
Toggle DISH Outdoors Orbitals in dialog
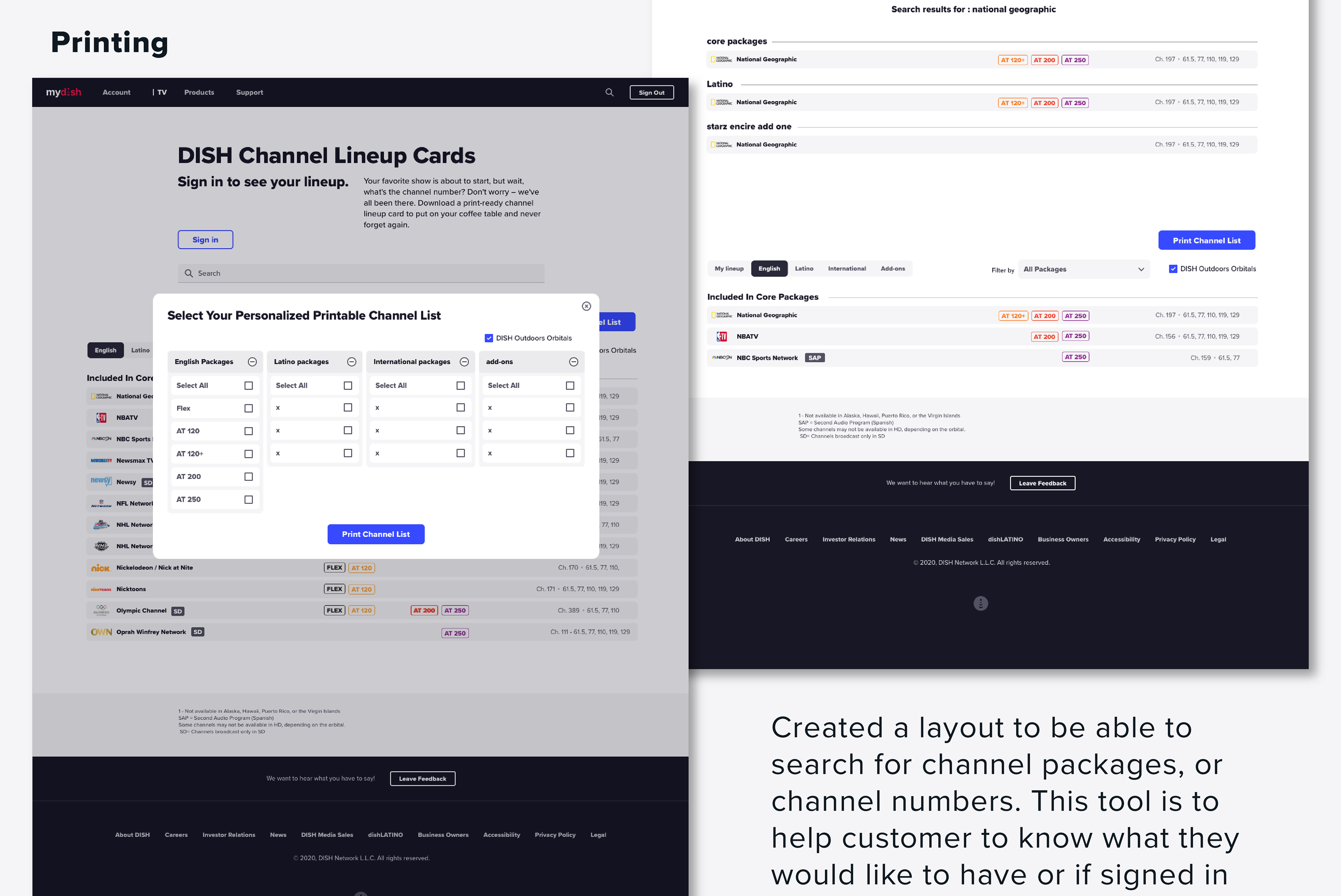[x=489, y=338]
